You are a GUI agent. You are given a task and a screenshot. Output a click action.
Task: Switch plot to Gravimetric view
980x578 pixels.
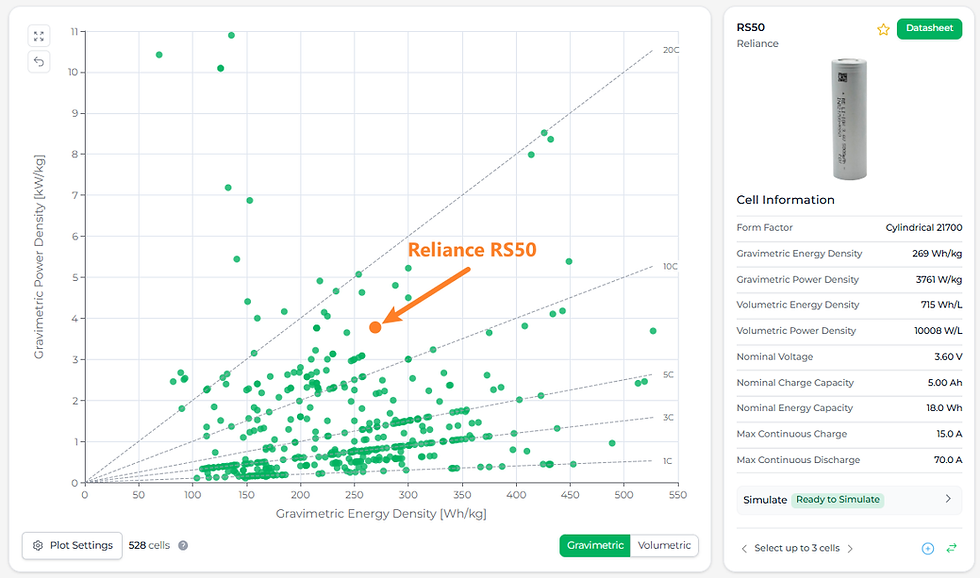pyautogui.click(x=595, y=546)
